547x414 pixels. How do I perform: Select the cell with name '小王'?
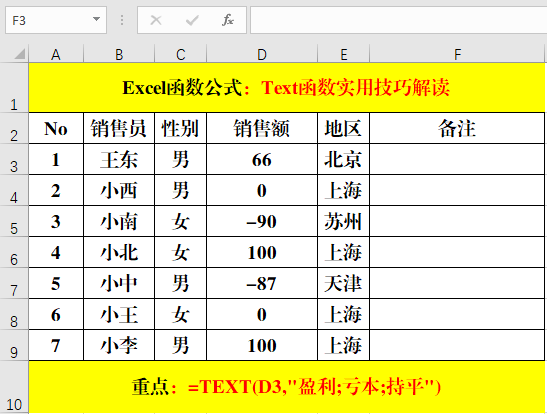point(119,314)
